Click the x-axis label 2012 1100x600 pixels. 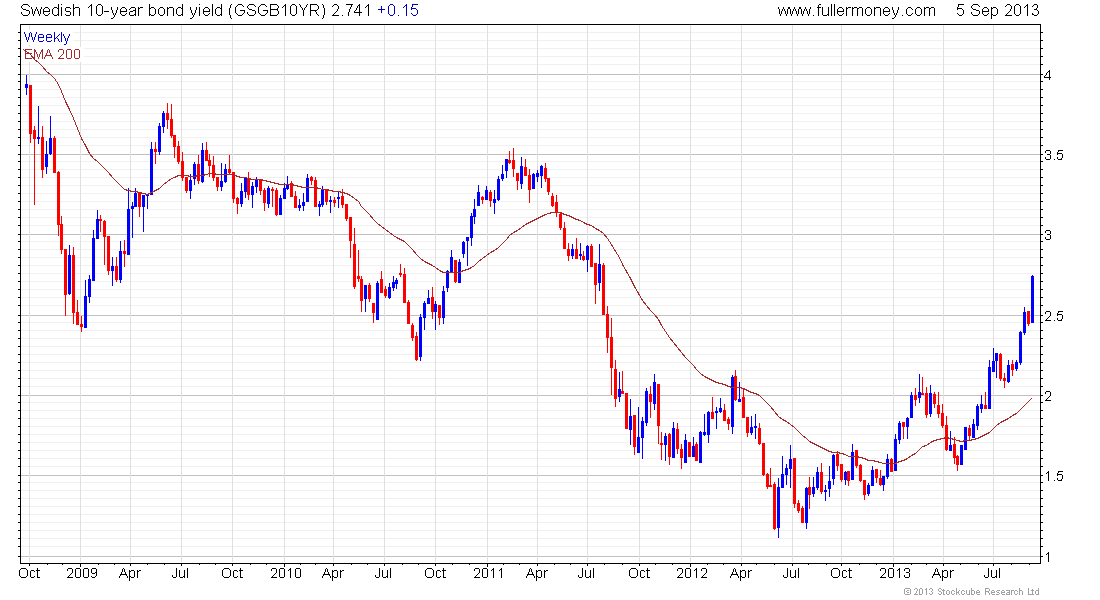692,573
